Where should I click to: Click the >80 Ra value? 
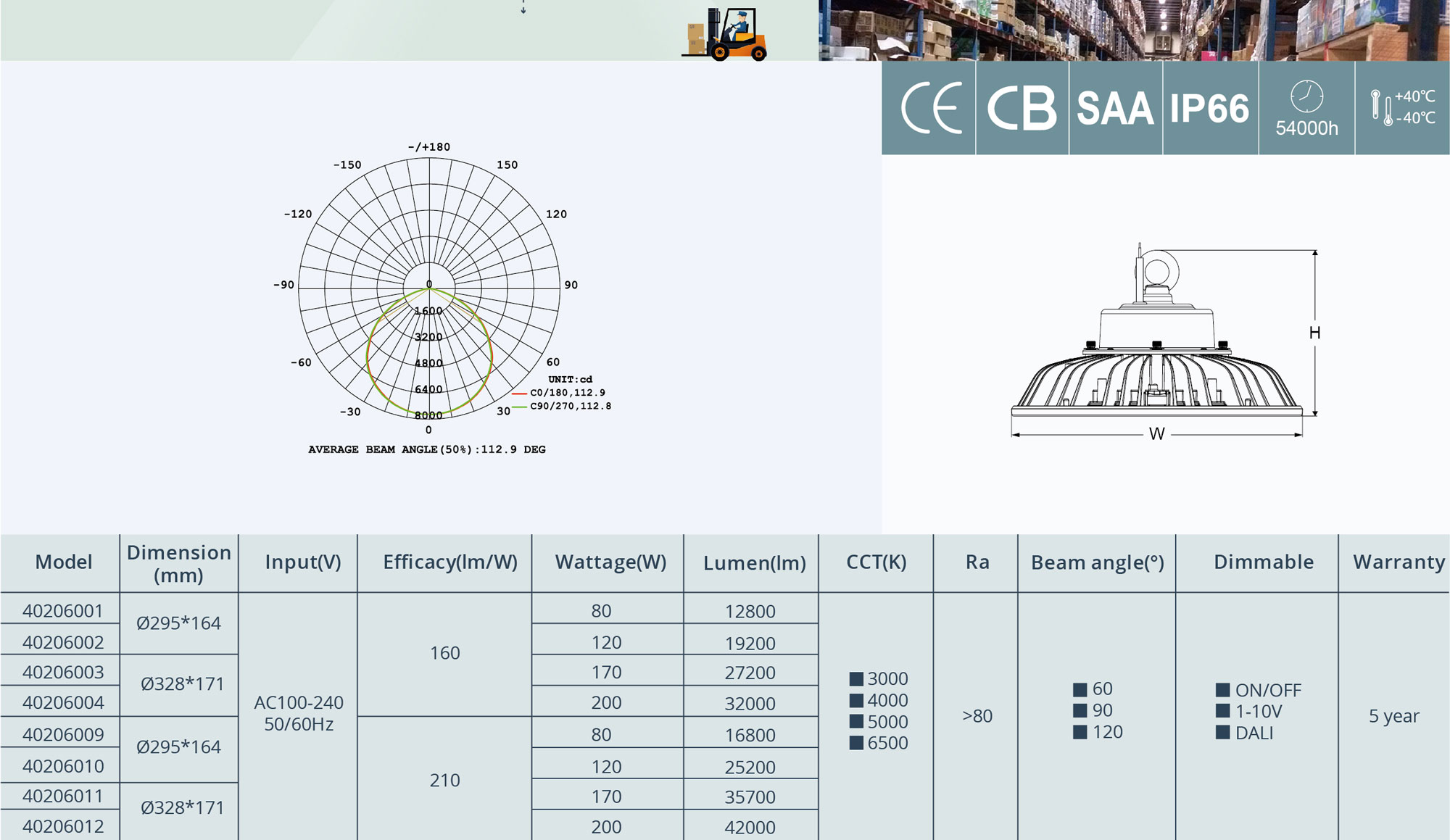[977, 716]
